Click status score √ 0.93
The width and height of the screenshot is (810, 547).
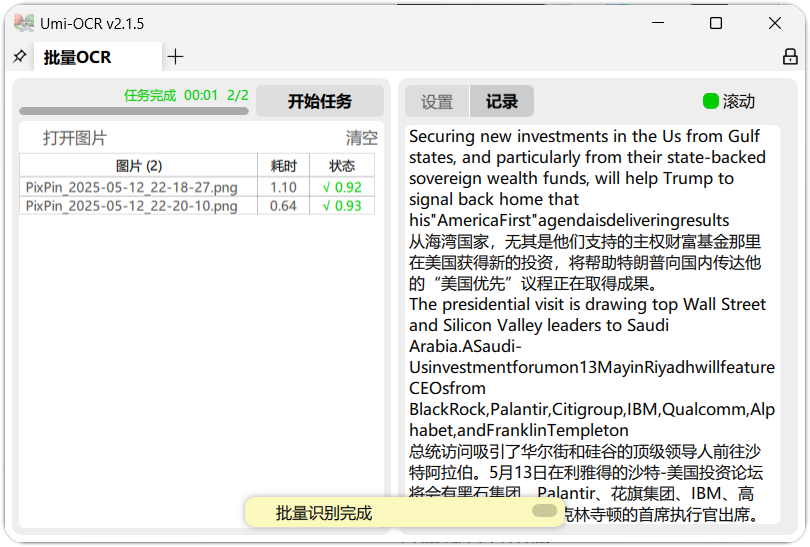pos(342,206)
